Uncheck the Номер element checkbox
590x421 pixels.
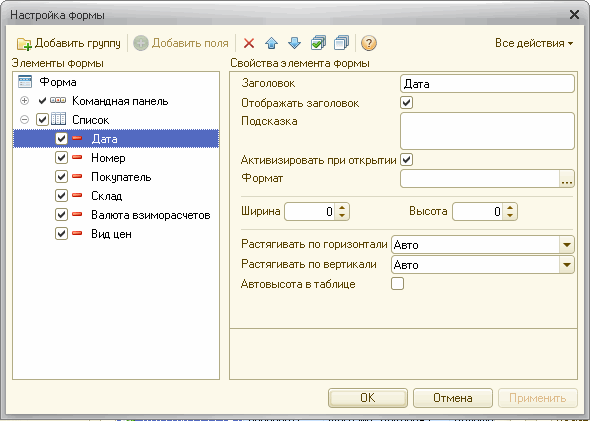coord(61,157)
